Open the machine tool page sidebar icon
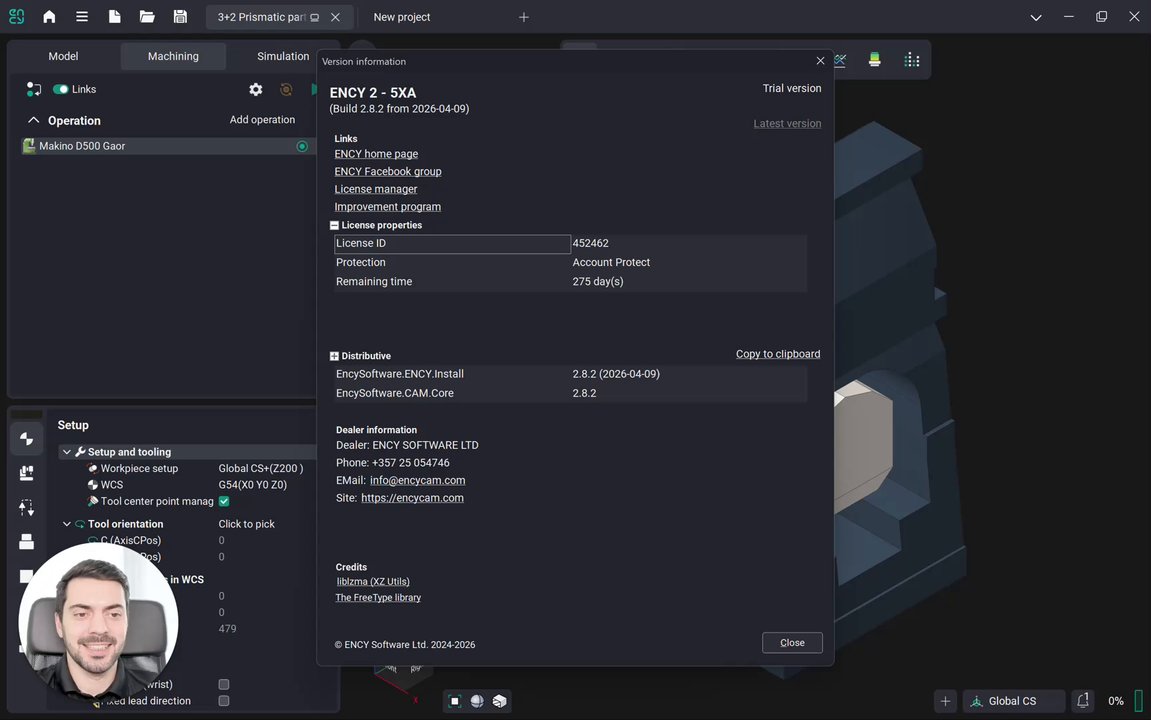The width and height of the screenshot is (1151, 720). pos(26,473)
